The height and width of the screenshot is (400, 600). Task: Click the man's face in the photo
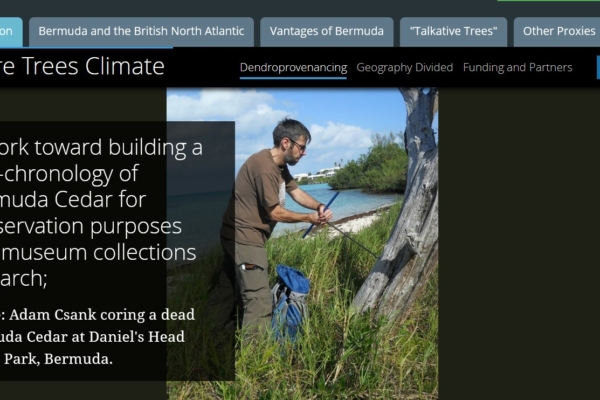(295, 147)
